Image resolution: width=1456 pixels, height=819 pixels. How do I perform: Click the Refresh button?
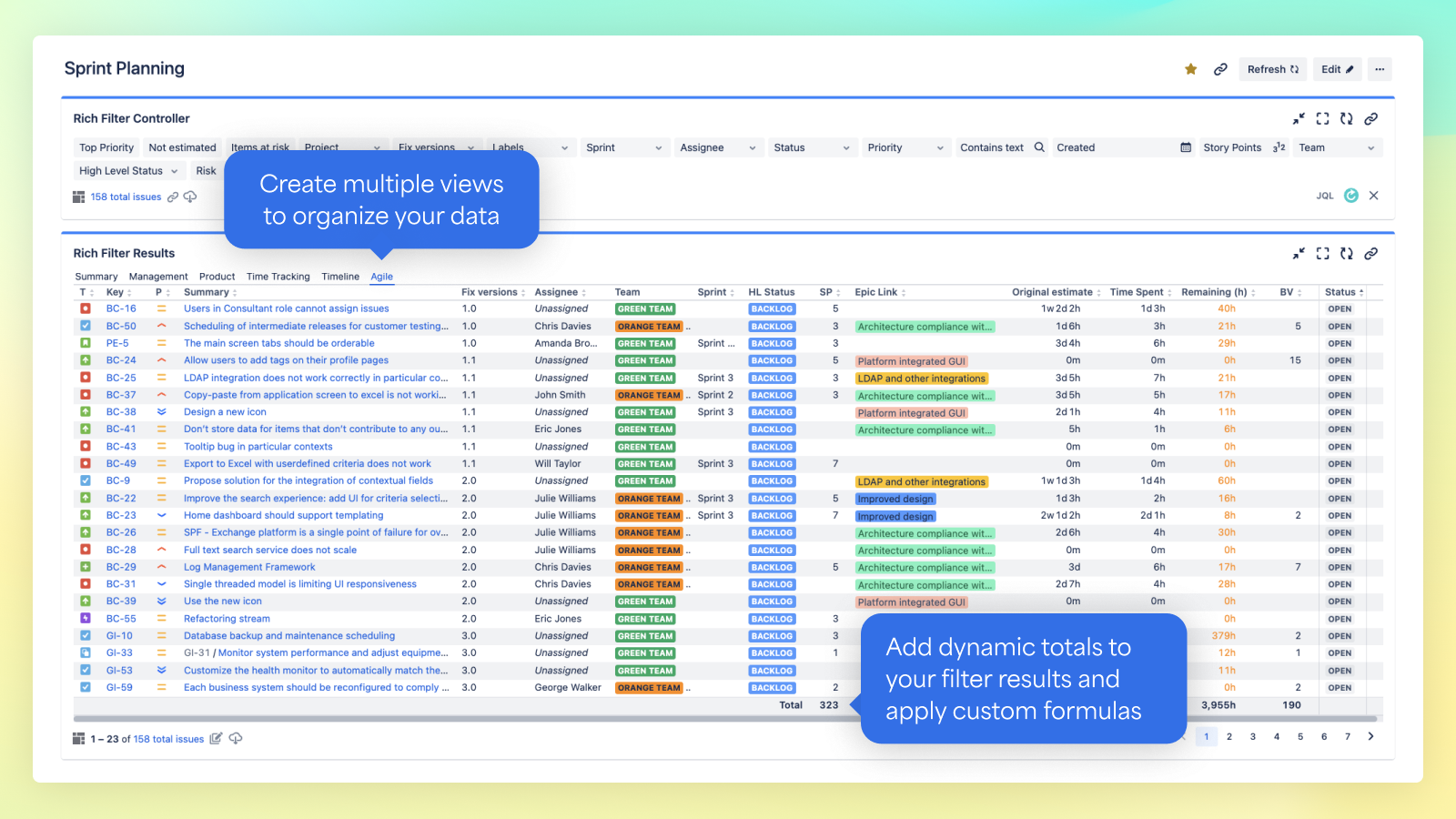(x=1273, y=69)
